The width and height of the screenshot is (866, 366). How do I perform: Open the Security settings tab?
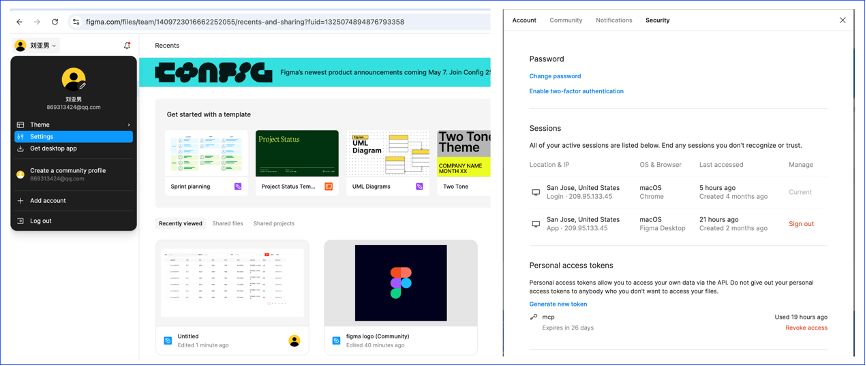pyautogui.click(x=657, y=20)
